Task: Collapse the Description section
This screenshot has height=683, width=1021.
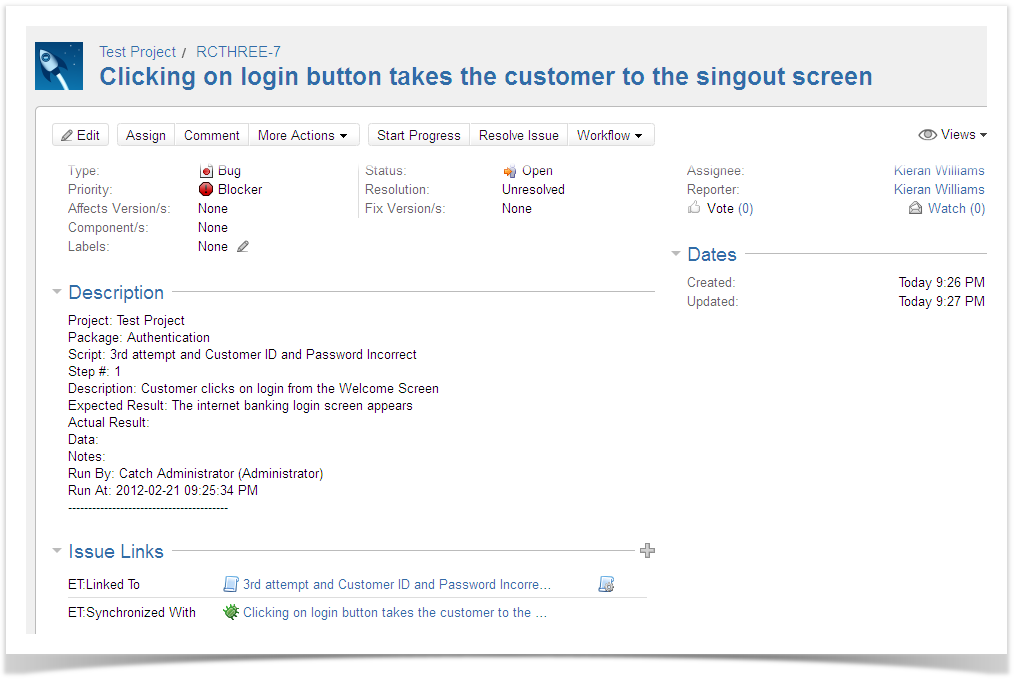Action: pyautogui.click(x=56, y=293)
